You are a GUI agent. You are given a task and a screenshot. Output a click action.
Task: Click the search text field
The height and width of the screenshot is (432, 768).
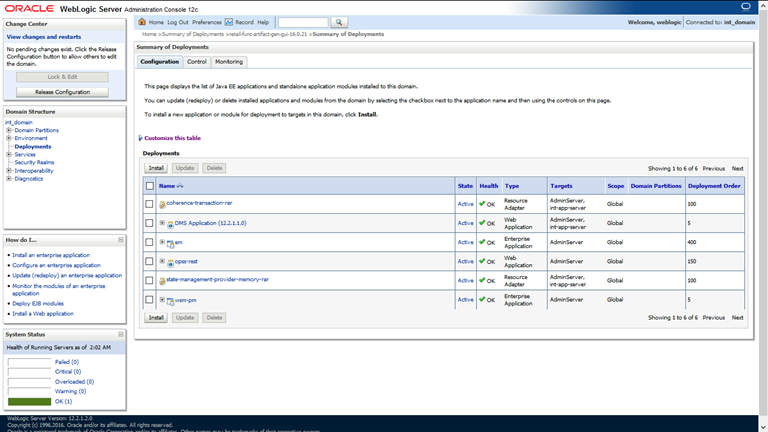[x=303, y=22]
